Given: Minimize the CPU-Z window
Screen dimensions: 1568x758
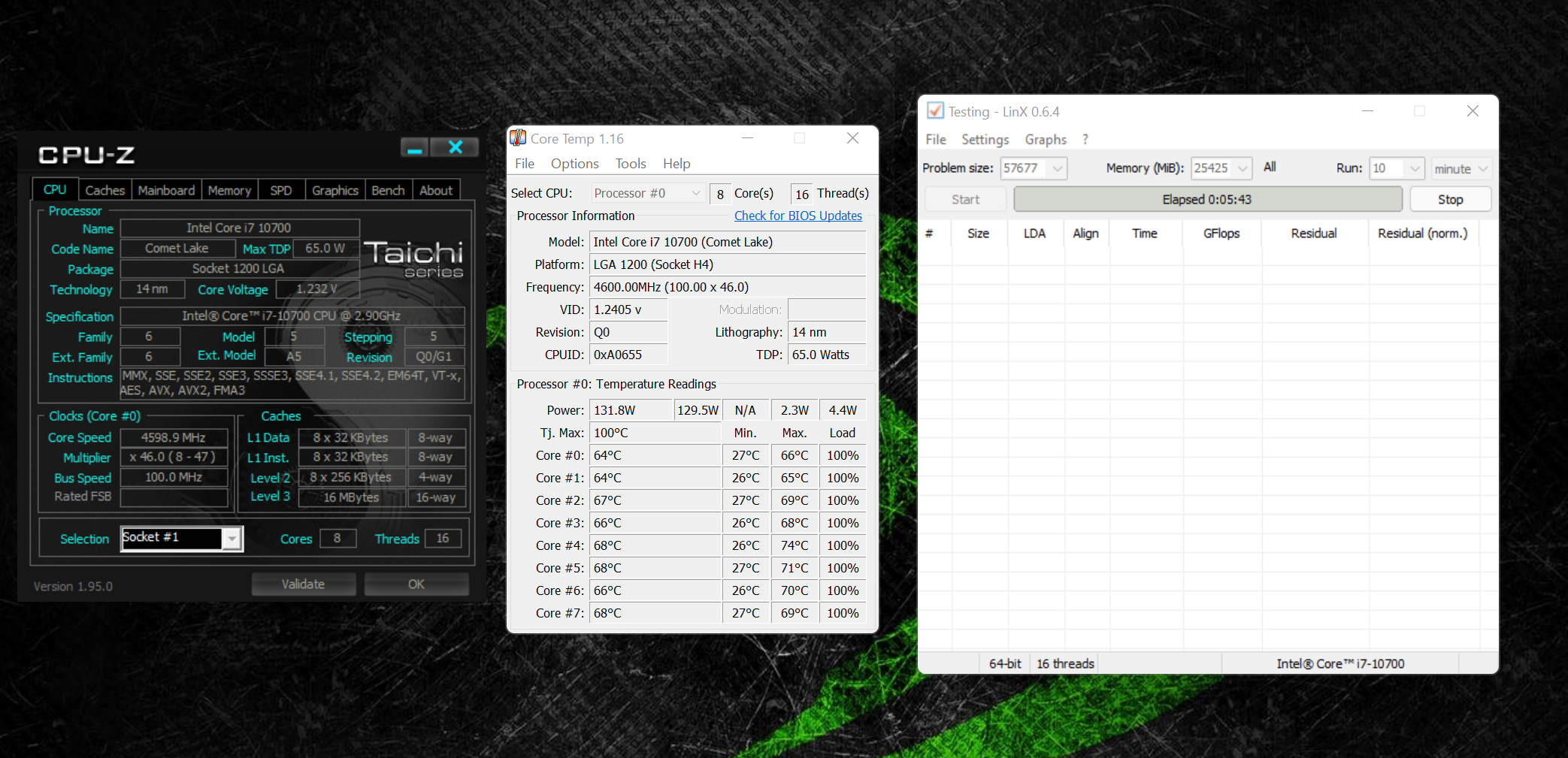Looking at the screenshot, I should [414, 147].
